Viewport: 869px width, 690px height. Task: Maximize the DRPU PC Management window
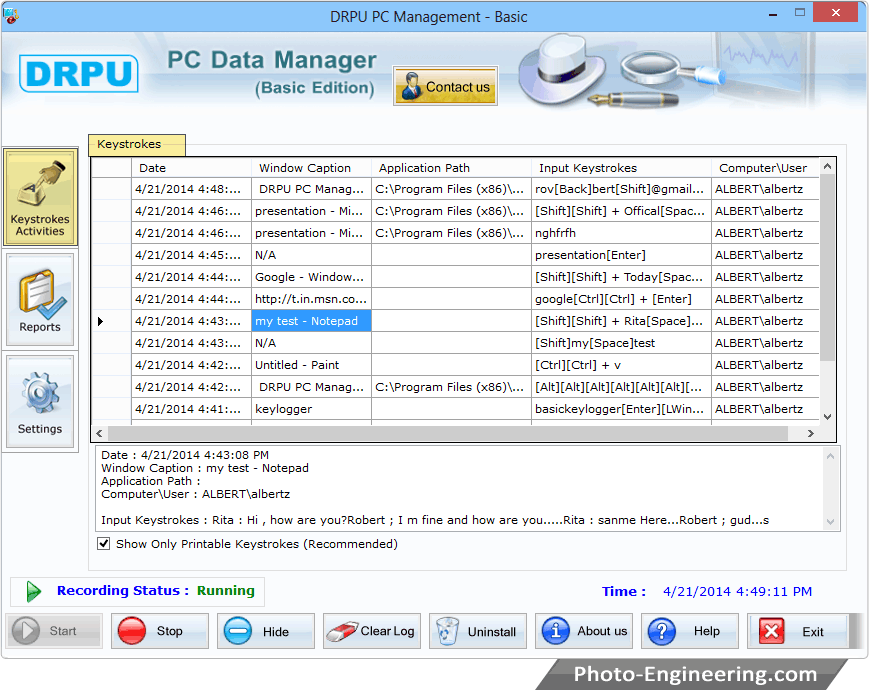tap(800, 13)
